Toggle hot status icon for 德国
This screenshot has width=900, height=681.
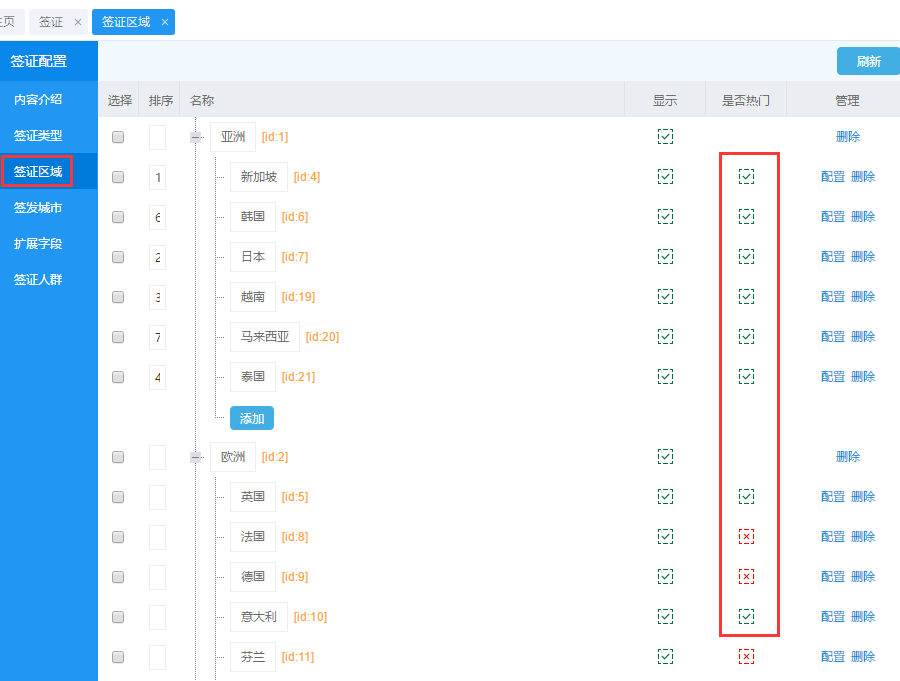pyautogui.click(x=746, y=577)
